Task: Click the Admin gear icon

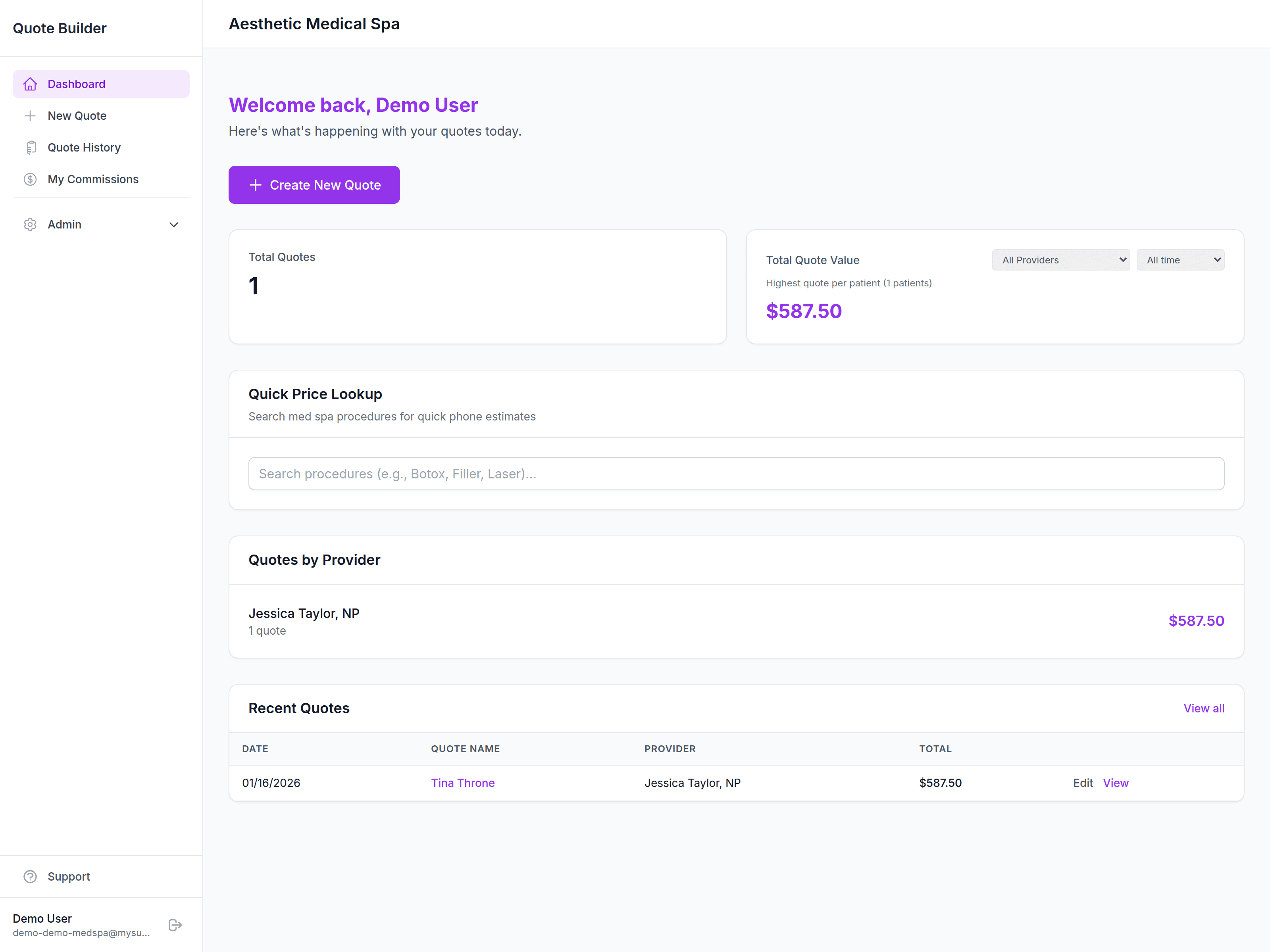Action: (31, 225)
